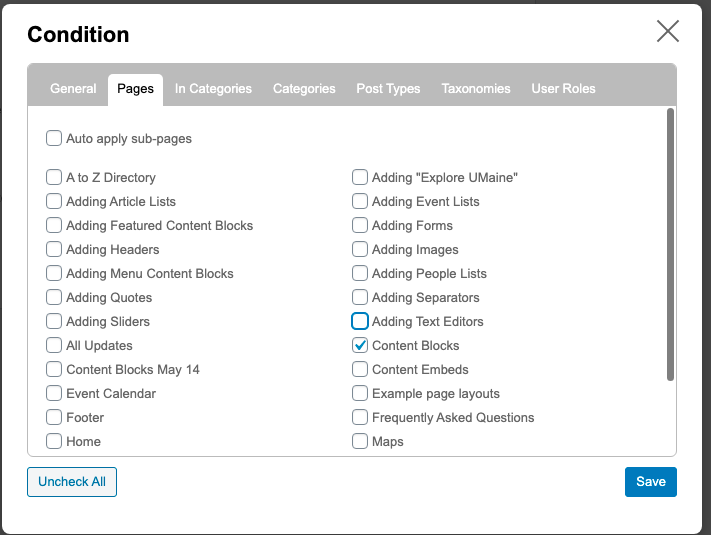Select the Maps checkbox
This screenshot has height=535, width=711.
360,441
